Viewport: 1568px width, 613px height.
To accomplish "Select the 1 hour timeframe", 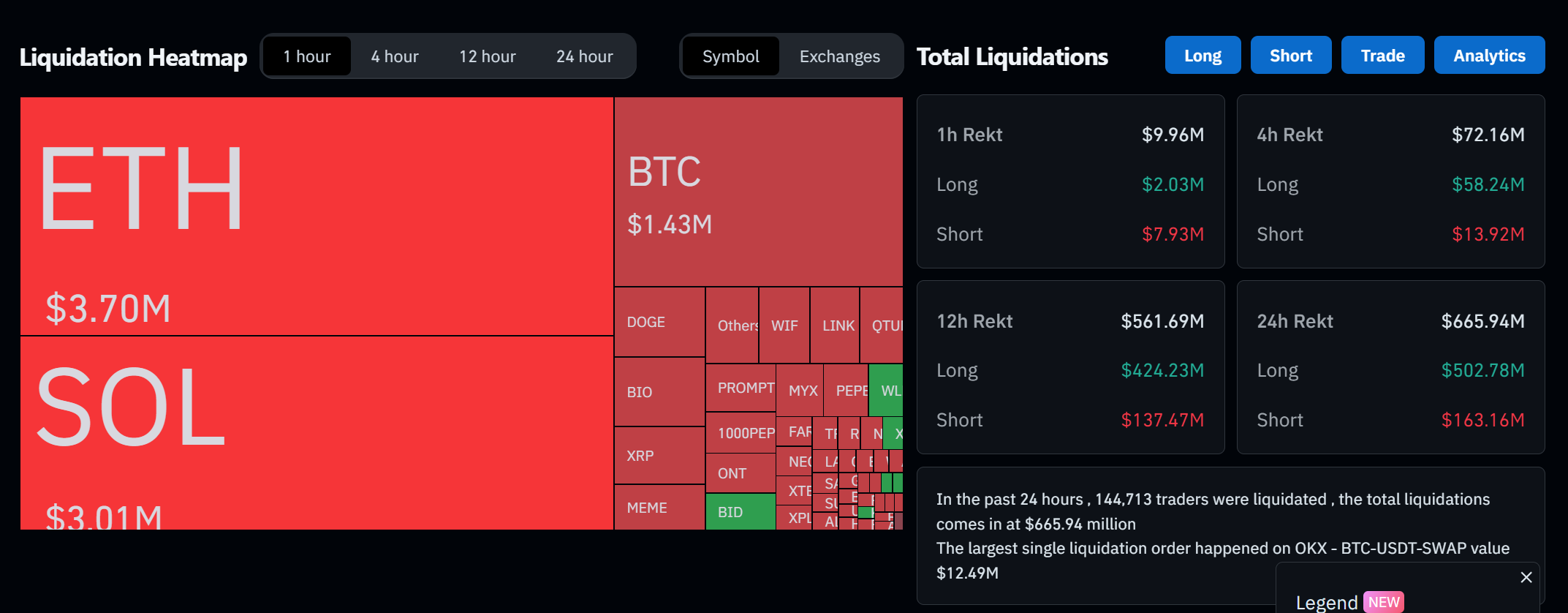I will [x=307, y=56].
